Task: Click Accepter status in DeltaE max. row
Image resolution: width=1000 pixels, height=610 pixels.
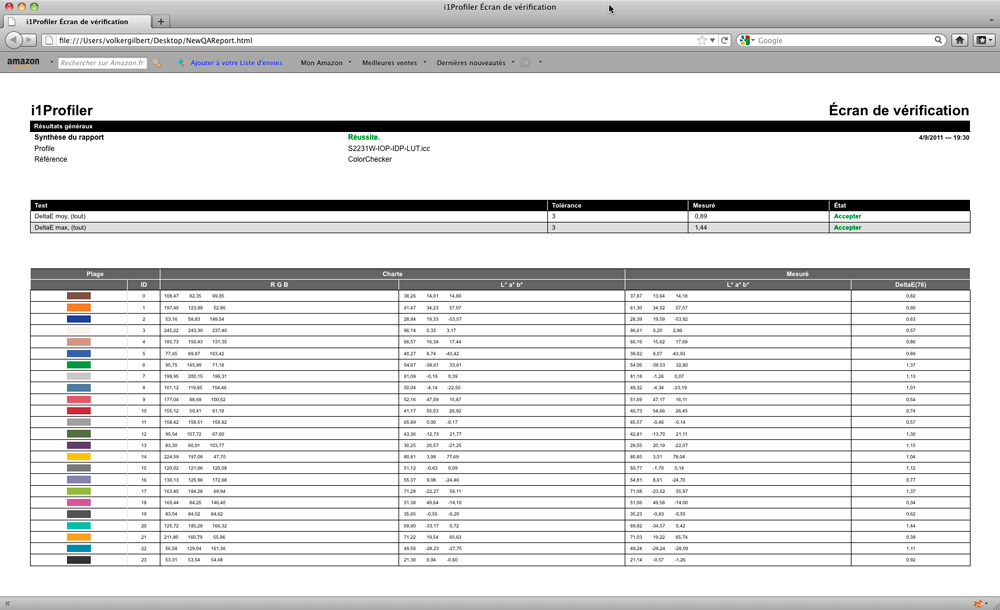Action: [848, 228]
